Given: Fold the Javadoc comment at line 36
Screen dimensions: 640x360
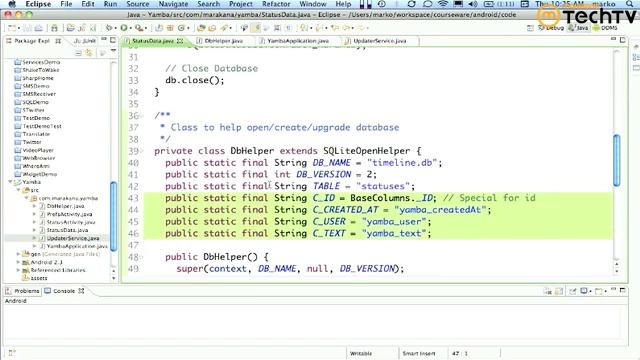Looking at the screenshot, I should tap(141, 116).
